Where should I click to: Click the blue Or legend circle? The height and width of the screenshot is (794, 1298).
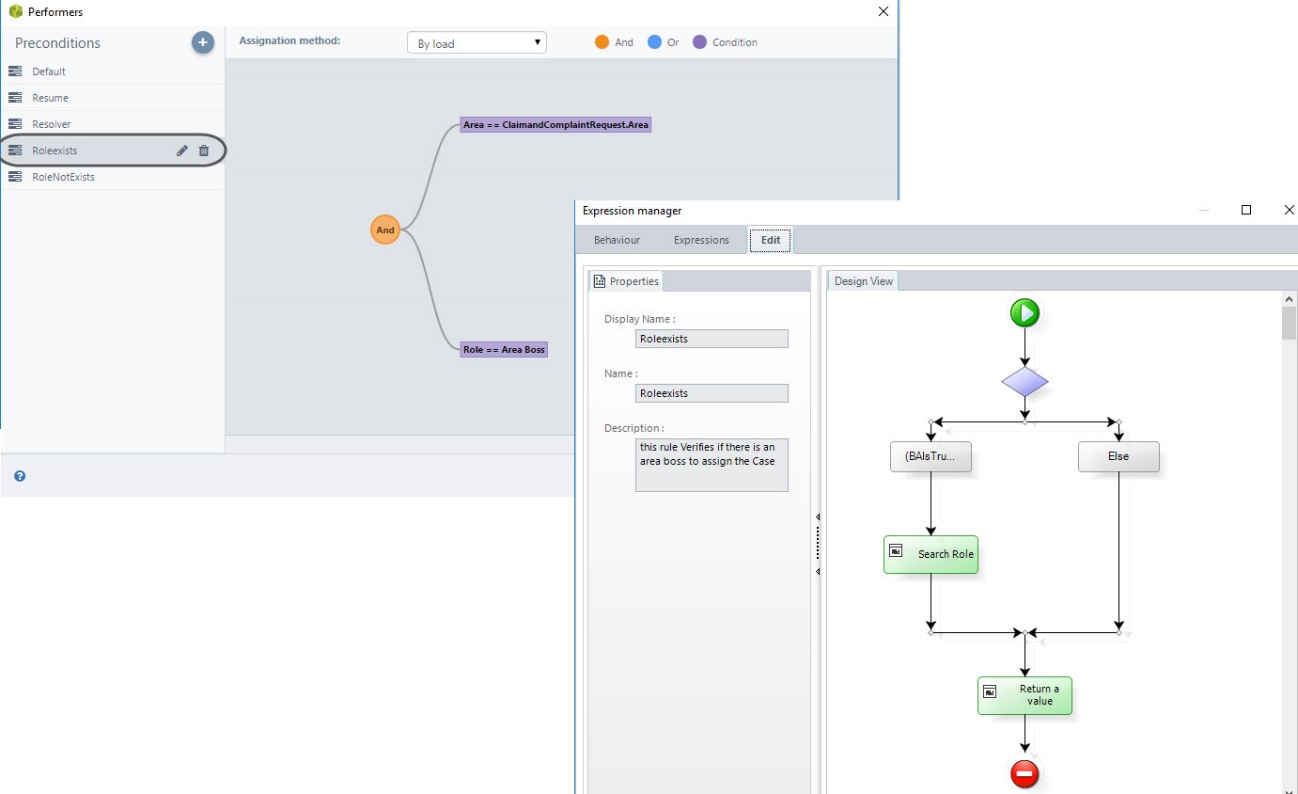point(655,42)
